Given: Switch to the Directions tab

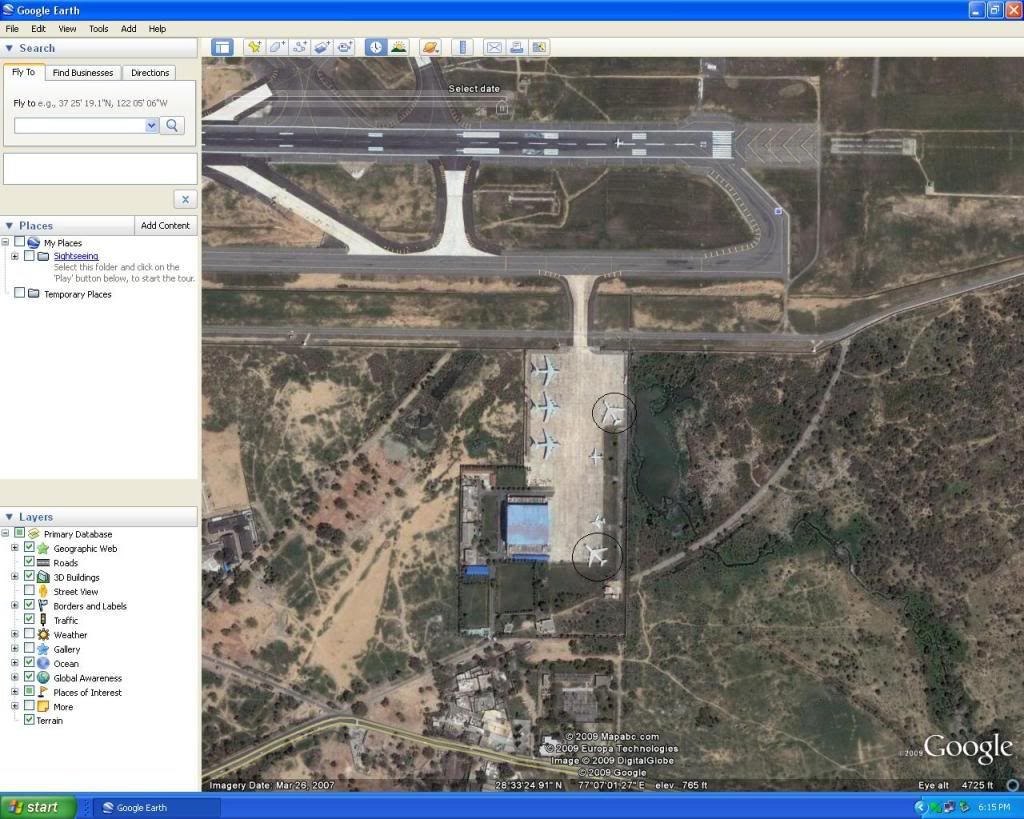Looking at the screenshot, I should (150, 72).
